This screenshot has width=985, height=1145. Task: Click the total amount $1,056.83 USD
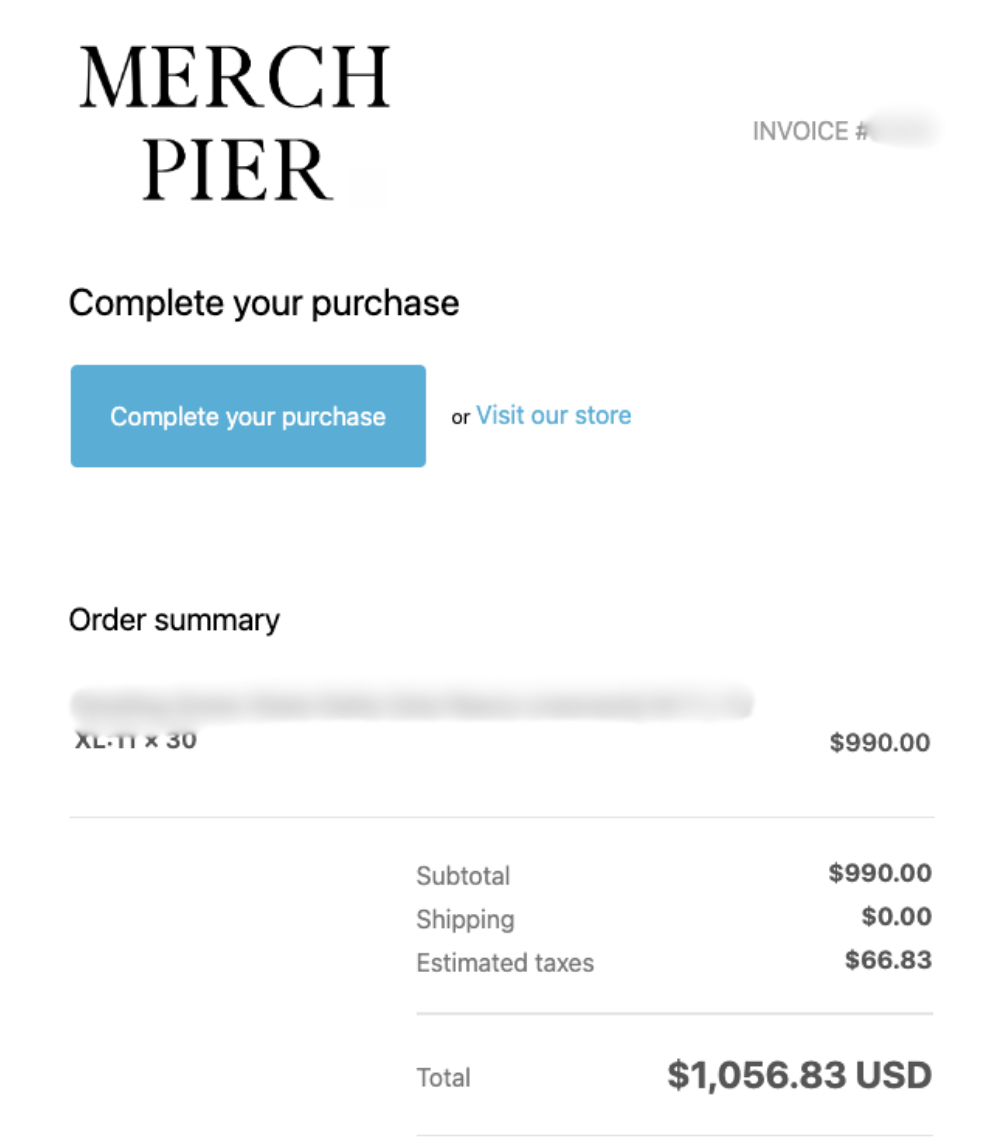tap(799, 1076)
